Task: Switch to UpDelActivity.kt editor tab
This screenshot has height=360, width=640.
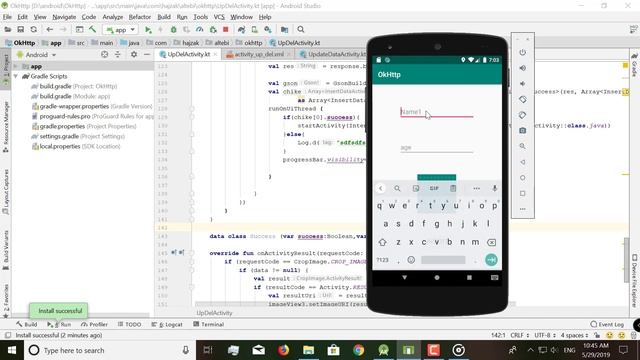Action: [188, 54]
